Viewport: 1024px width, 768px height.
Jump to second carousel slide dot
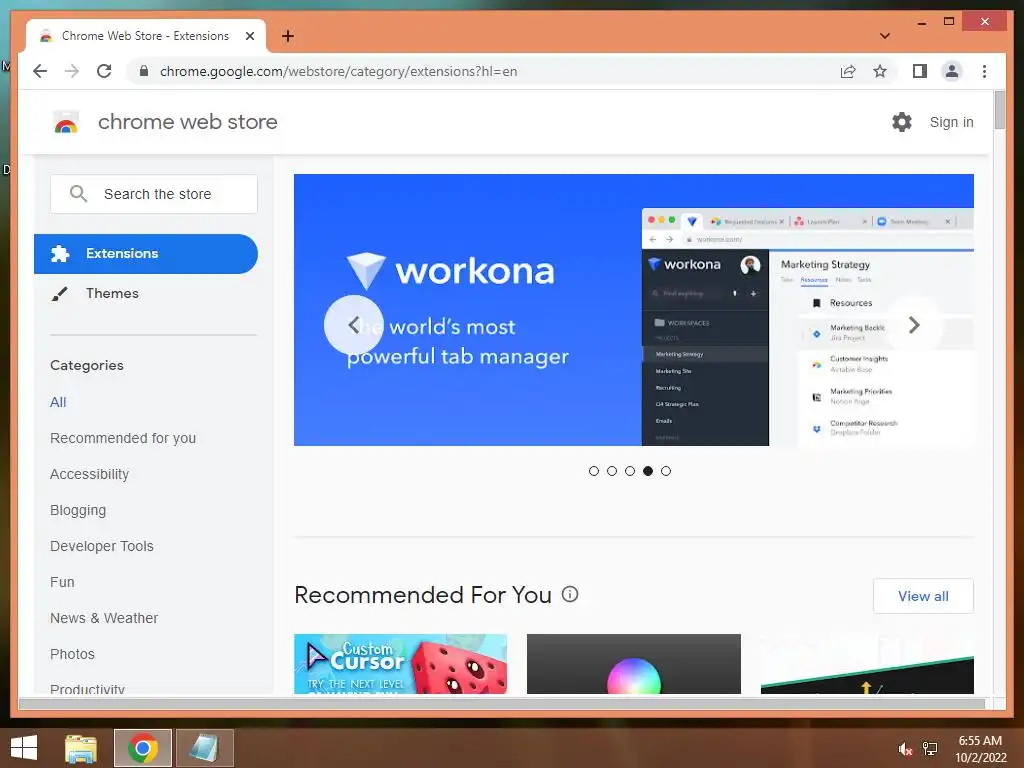612,471
